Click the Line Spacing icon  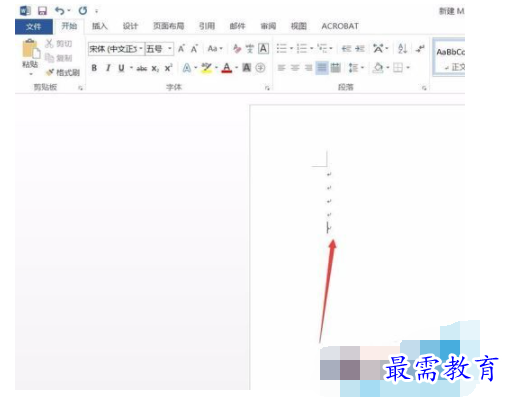pyautogui.click(x=353, y=68)
